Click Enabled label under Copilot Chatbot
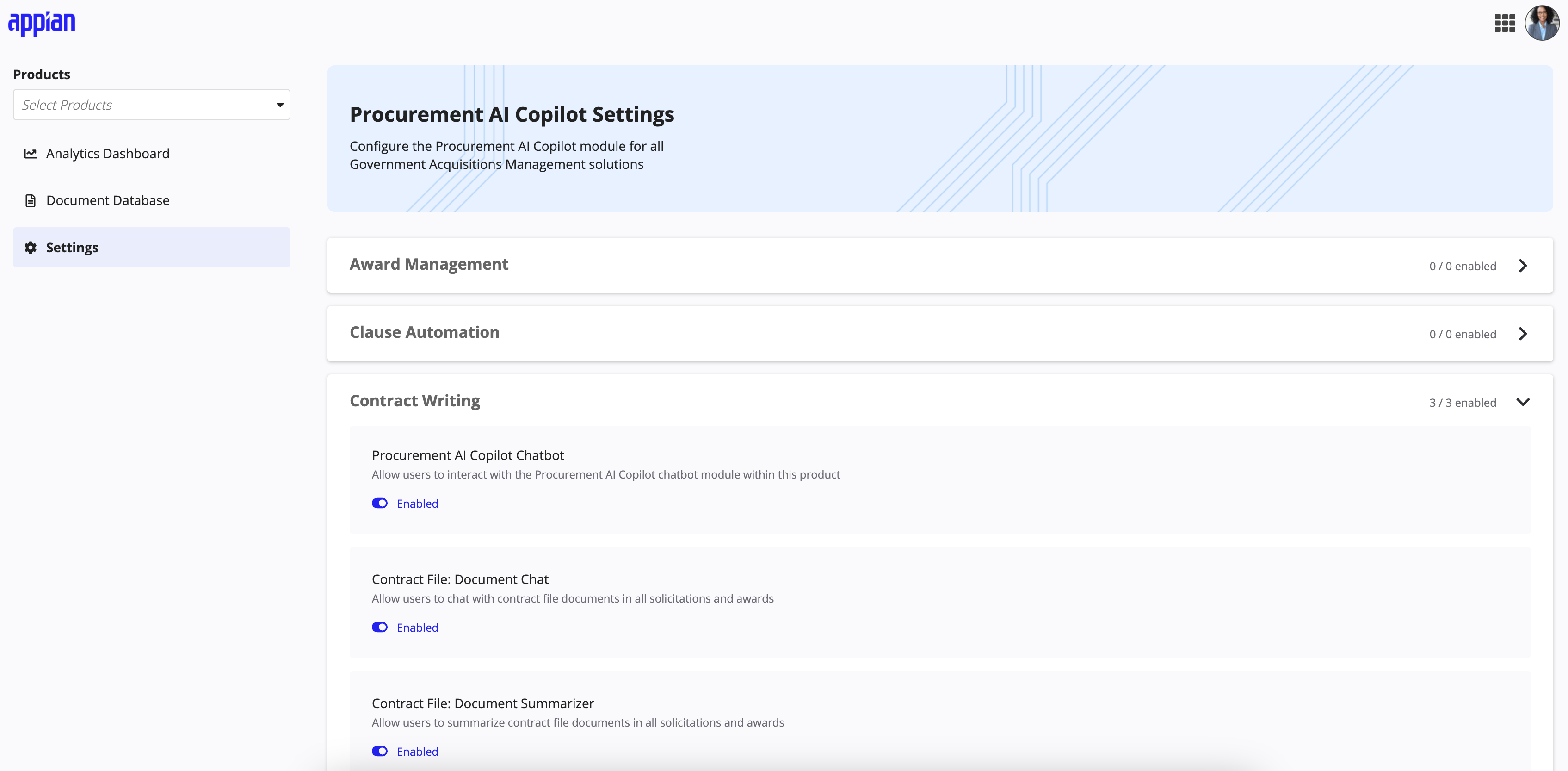Screen dimensions: 1568x771 point(418,504)
